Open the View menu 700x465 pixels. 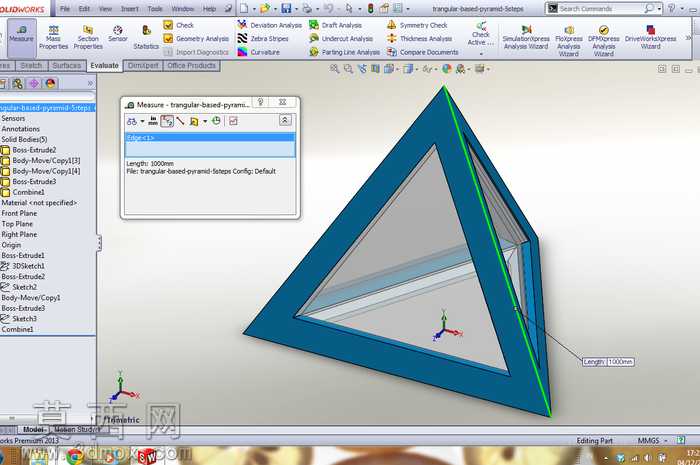click(105, 8)
